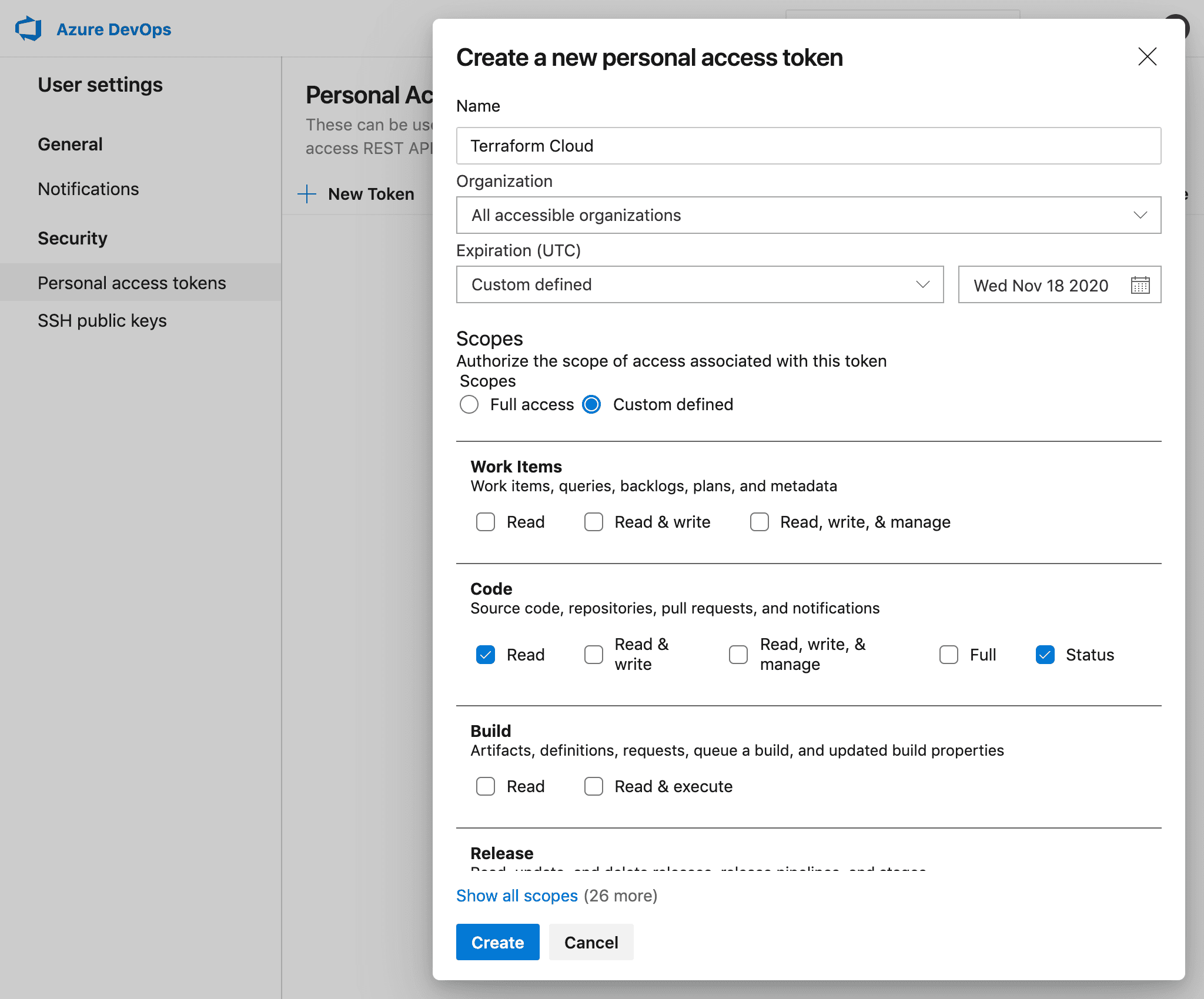The image size is (1204, 999).
Task: Check the Code Full checkbox
Action: pos(949,655)
